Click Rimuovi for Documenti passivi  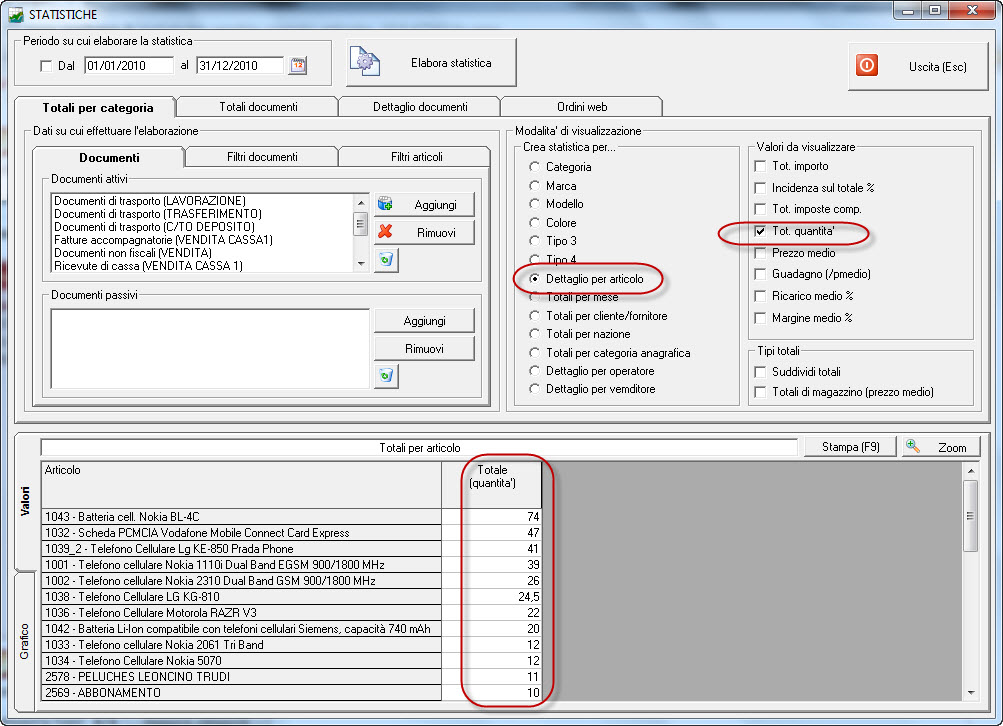pos(424,349)
